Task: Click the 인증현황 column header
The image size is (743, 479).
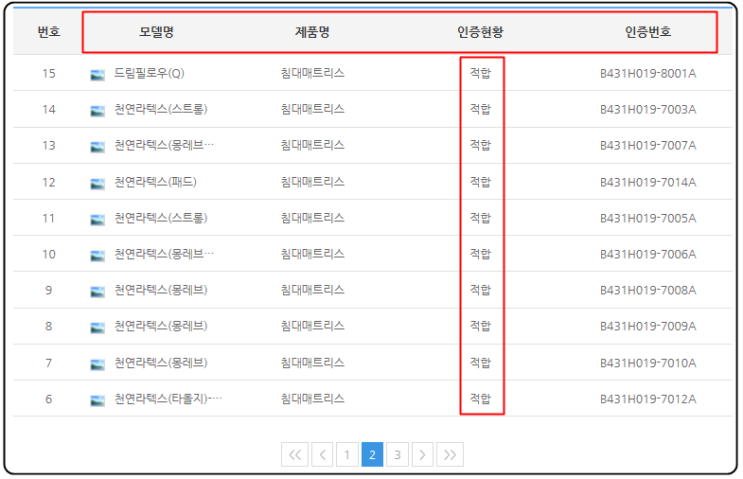Action: [480, 32]
